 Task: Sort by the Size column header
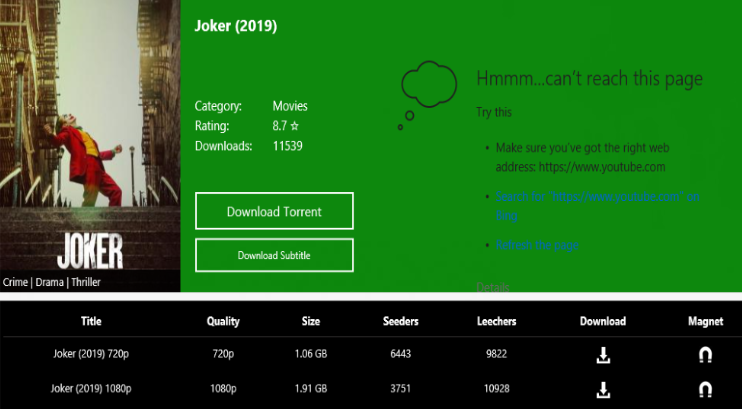310,321
